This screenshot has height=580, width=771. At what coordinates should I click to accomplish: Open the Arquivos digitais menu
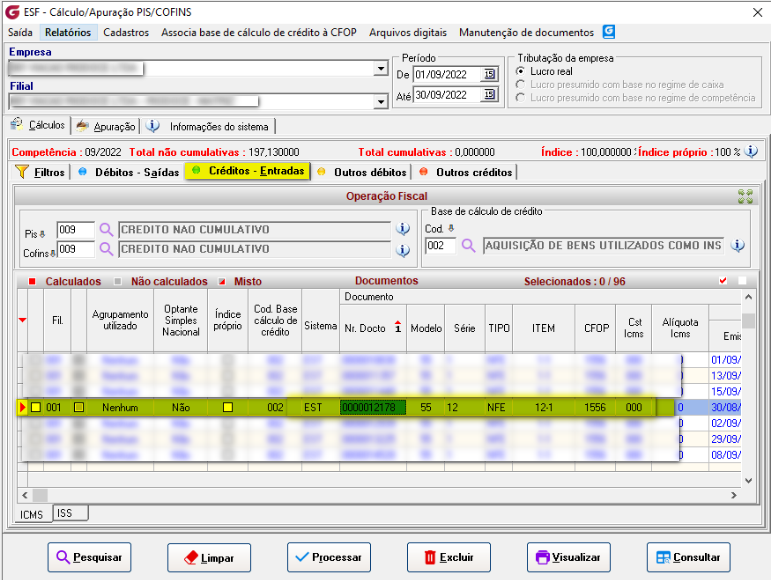tap(408, 32)
